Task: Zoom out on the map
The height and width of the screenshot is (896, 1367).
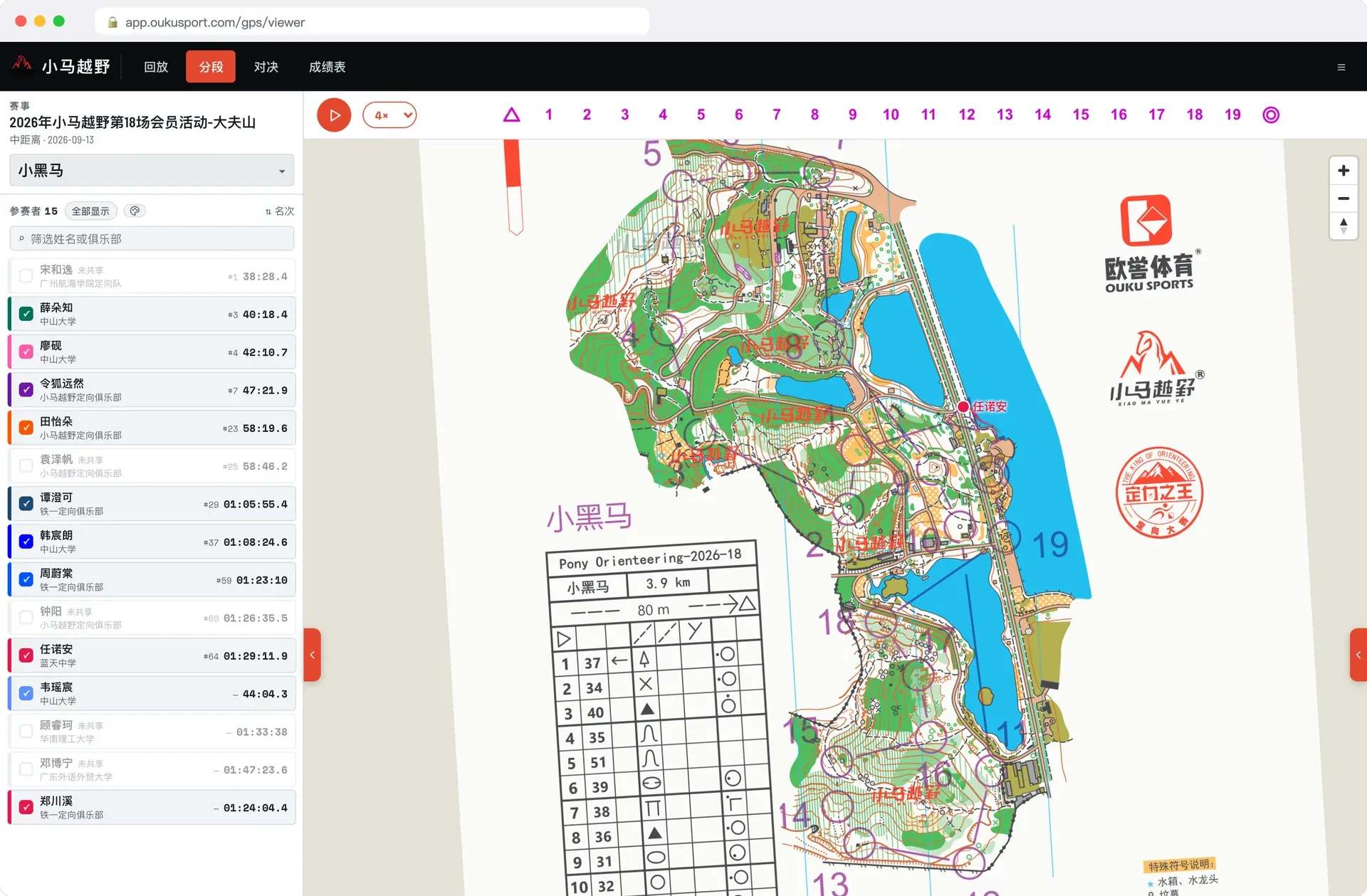Action: pos(1344,199)
